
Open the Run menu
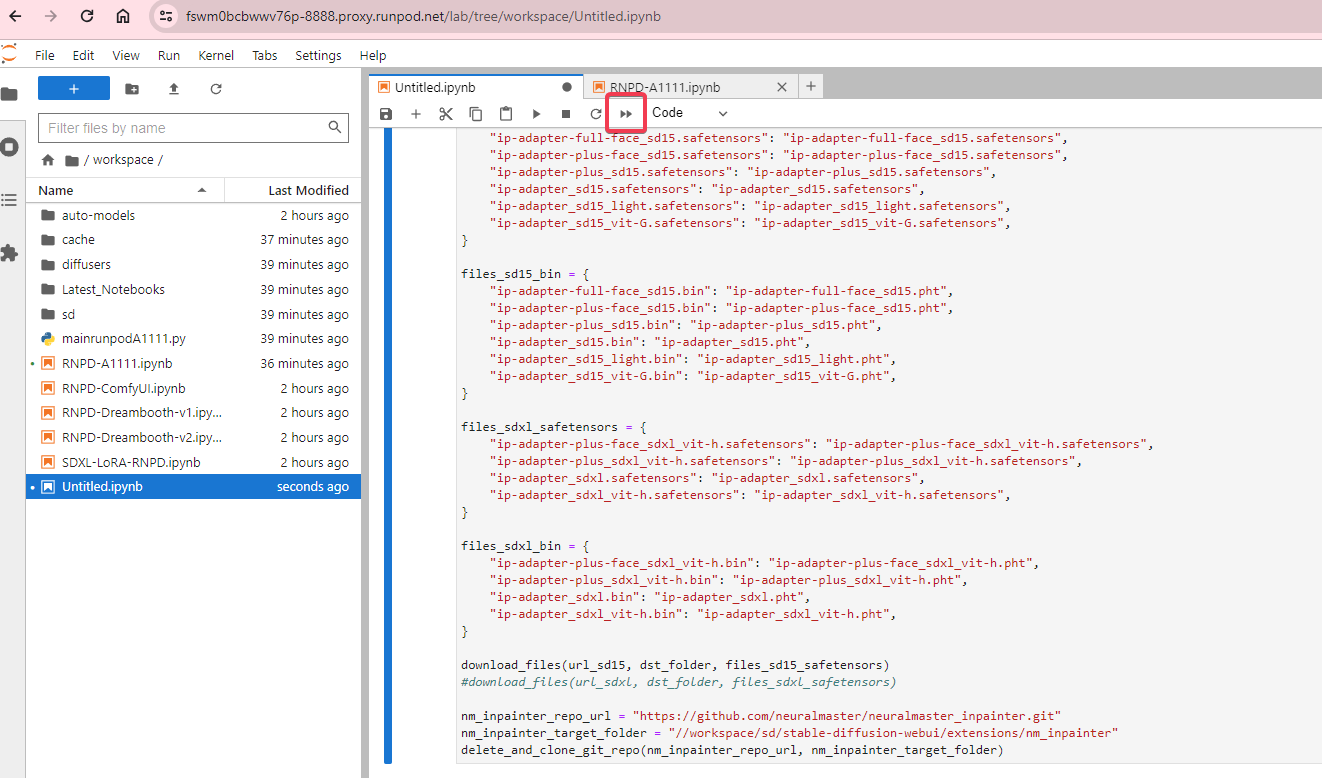[169, 56]
